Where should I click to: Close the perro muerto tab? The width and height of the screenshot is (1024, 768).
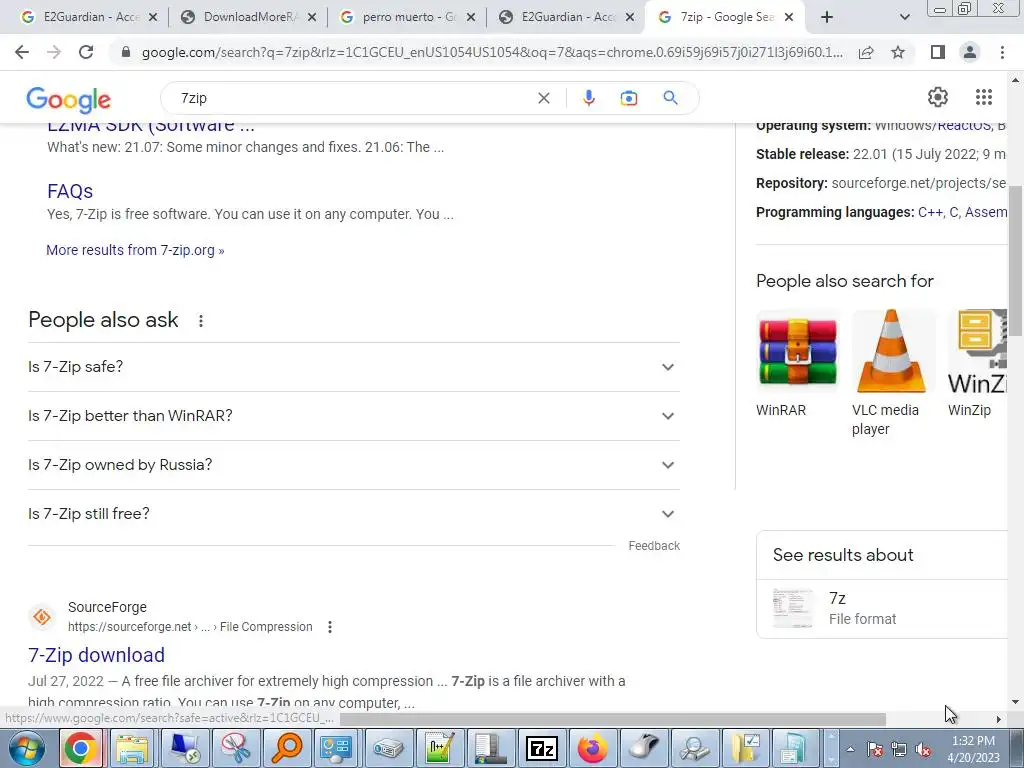(470, 17)
